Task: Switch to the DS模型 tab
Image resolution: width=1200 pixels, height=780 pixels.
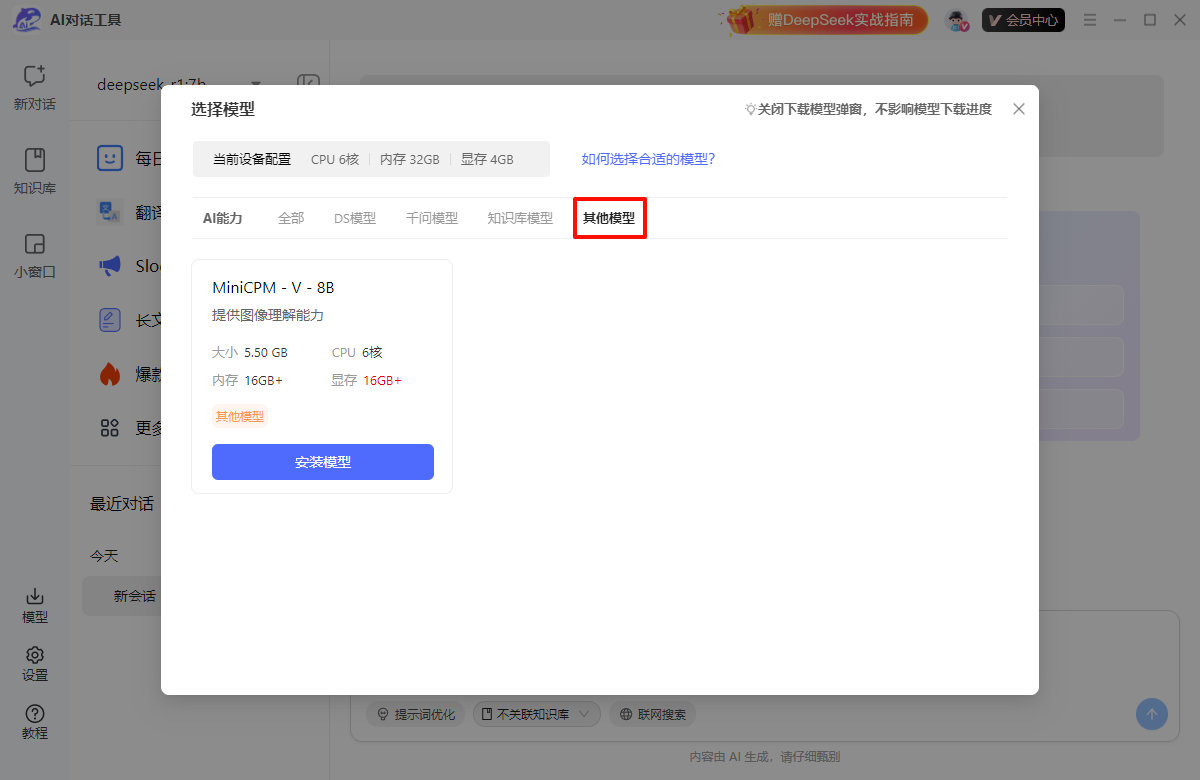Action: pos(355,218)
